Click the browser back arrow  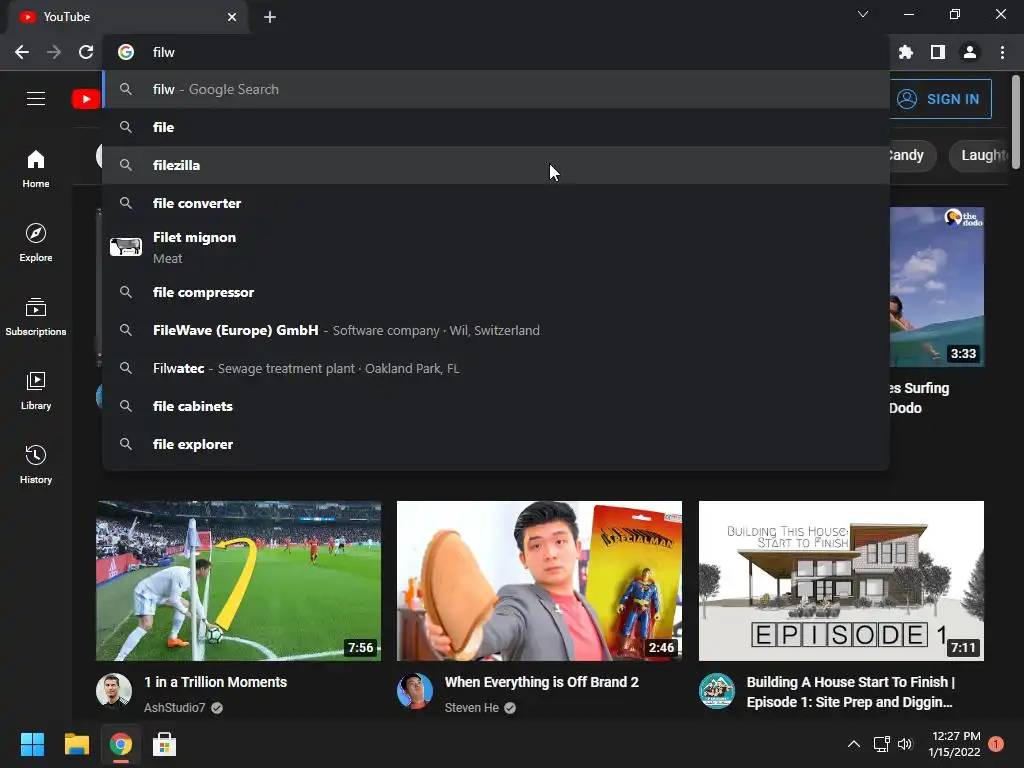[22, 52]
